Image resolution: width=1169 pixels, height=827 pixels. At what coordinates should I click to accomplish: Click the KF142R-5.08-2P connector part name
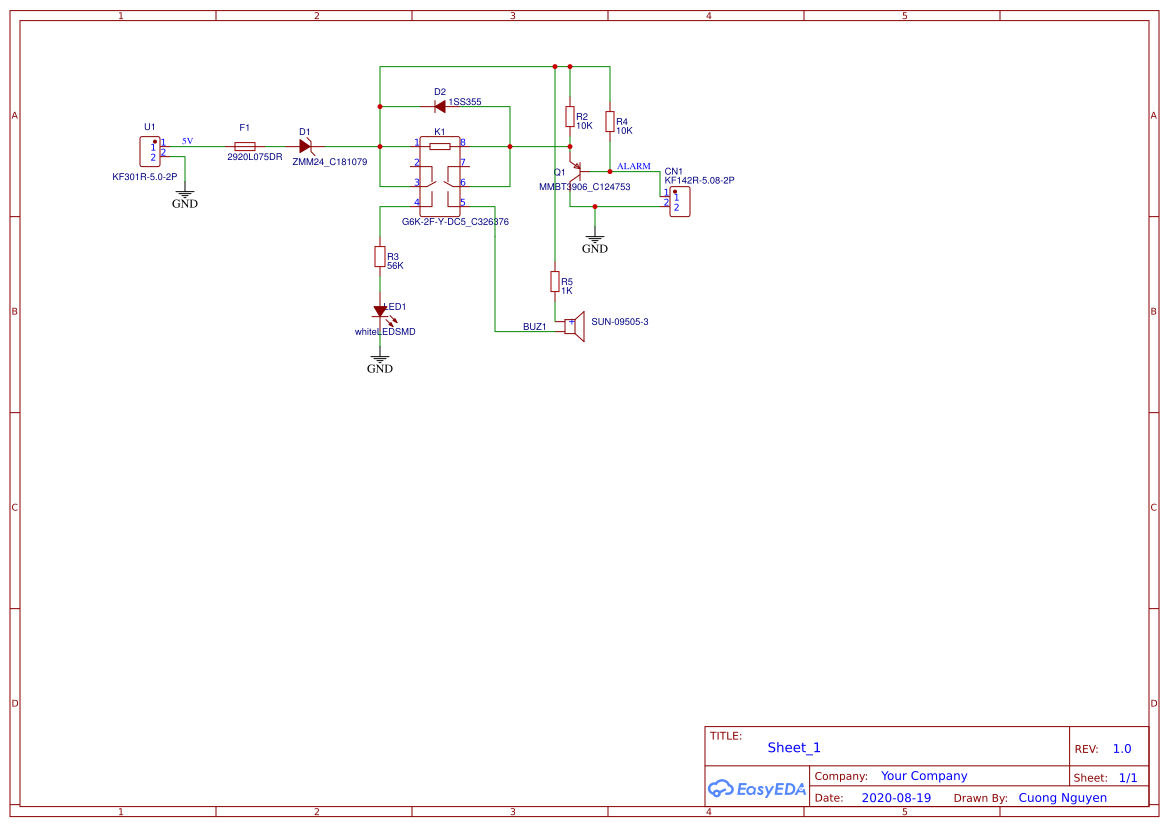[x=699, y=180]
